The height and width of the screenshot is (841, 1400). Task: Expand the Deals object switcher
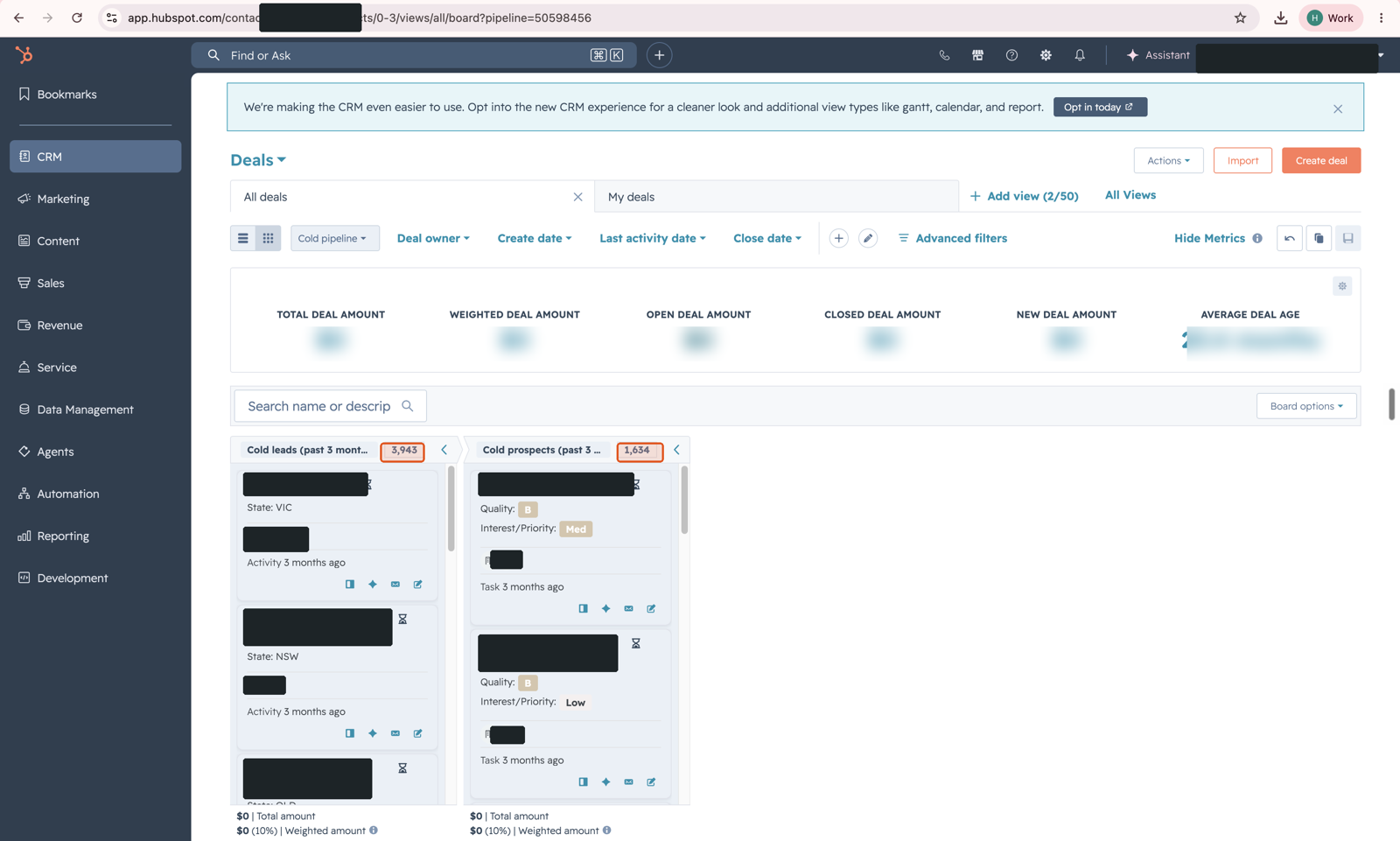(x=258, y=160)
